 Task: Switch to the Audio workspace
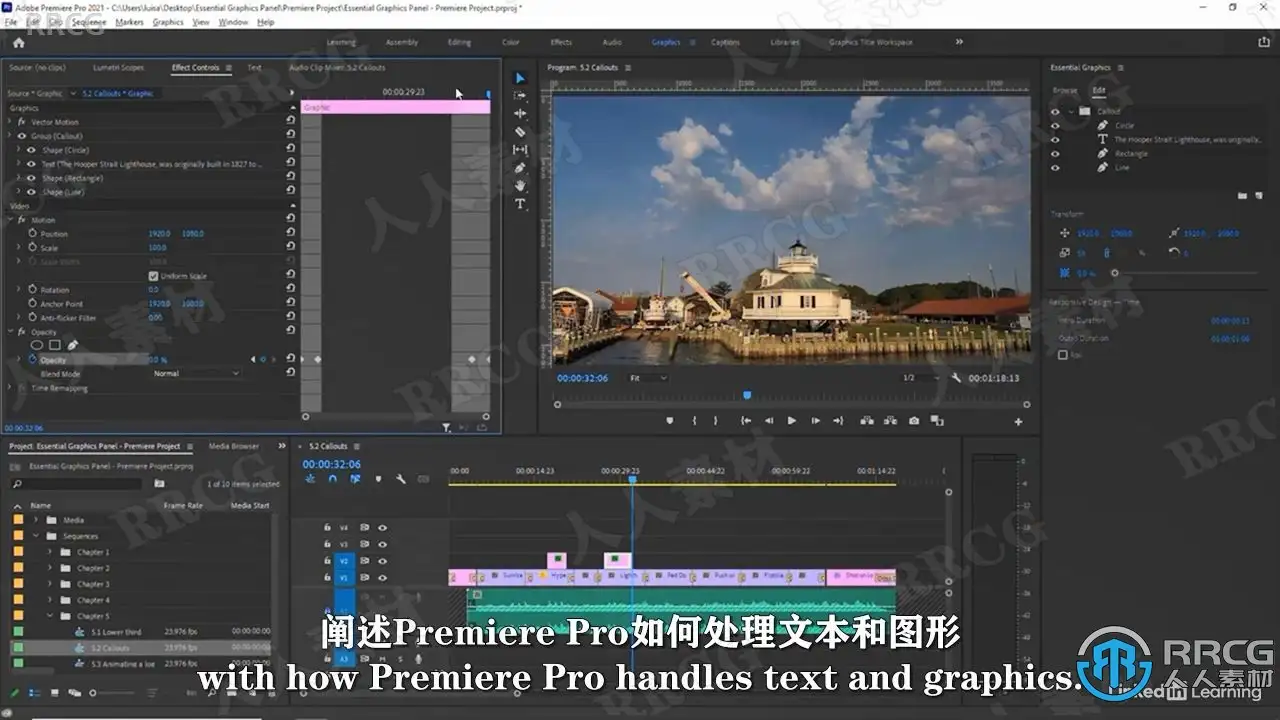pos(612,42)
